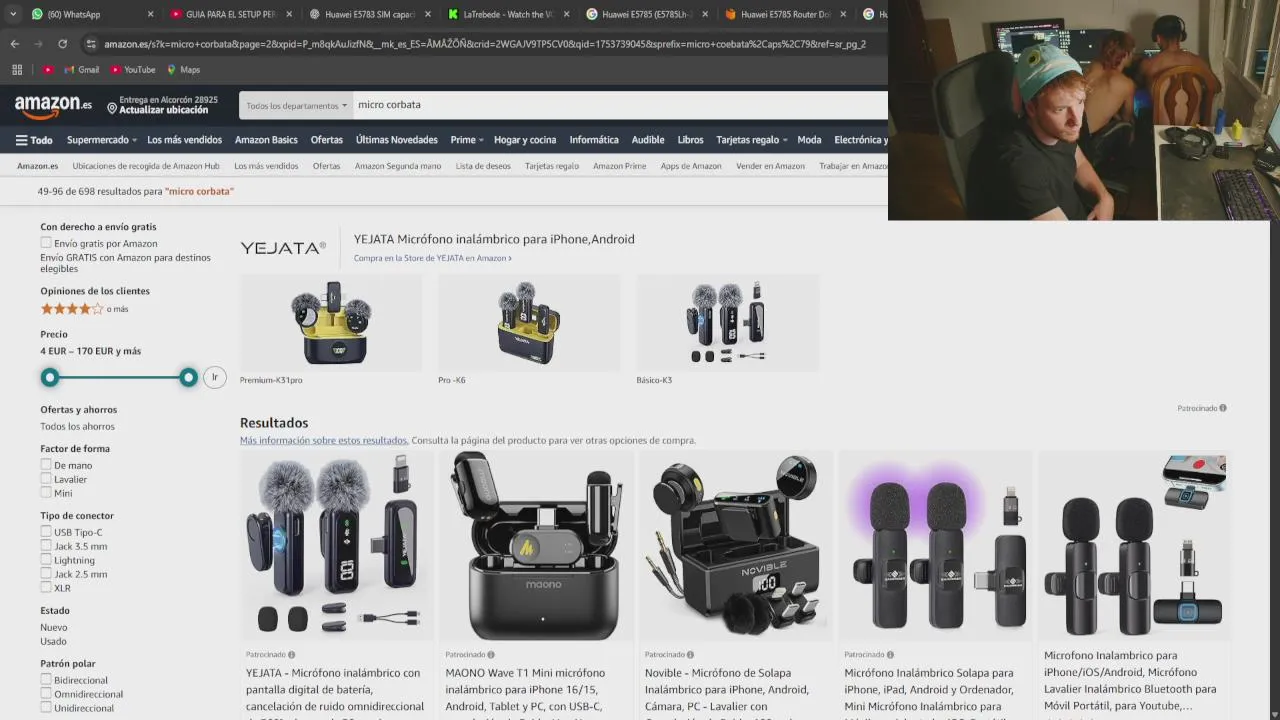
Task: Open the Informática category
Action: [594, 140]
